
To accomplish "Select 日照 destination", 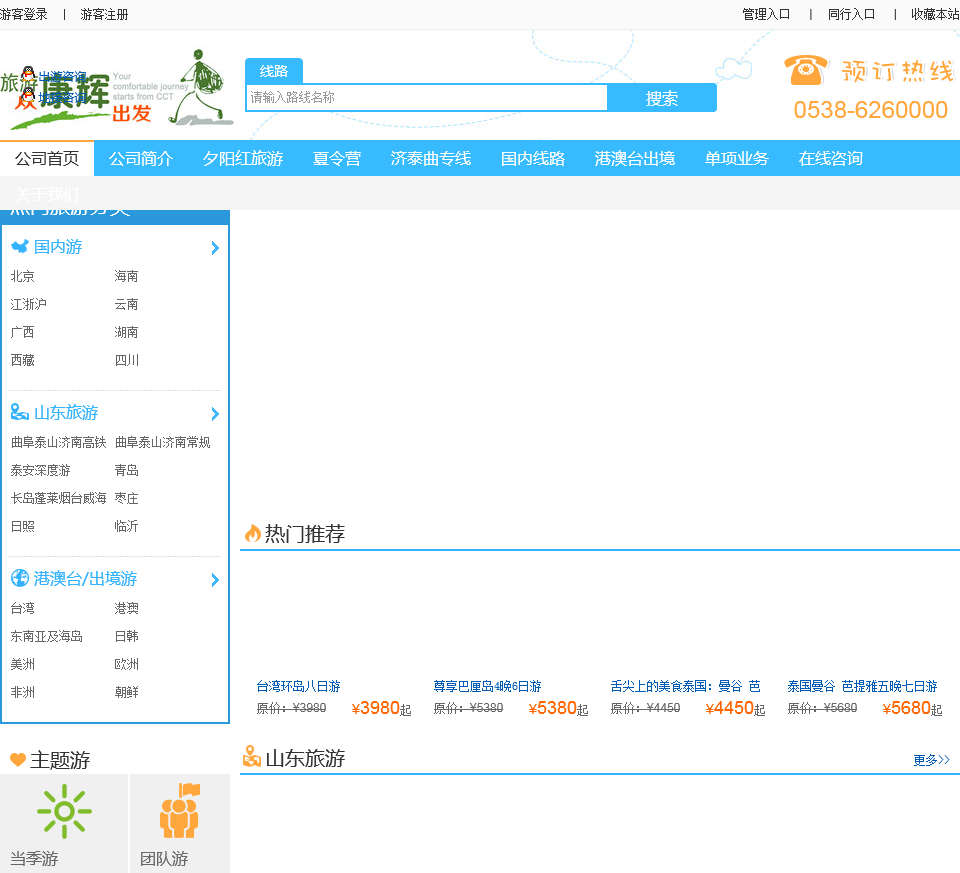I will click(23, 526).
